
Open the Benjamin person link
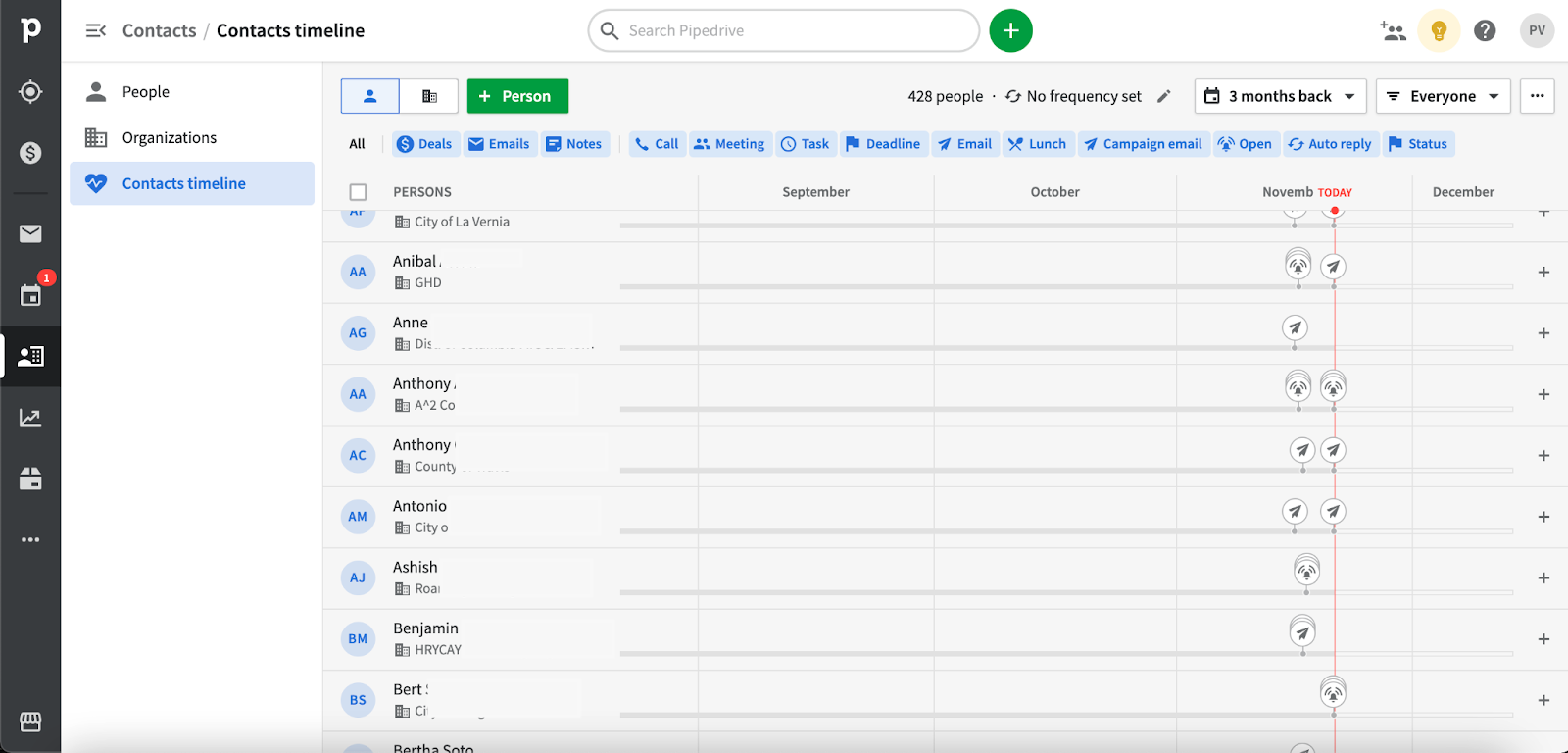tap(425, 628)
